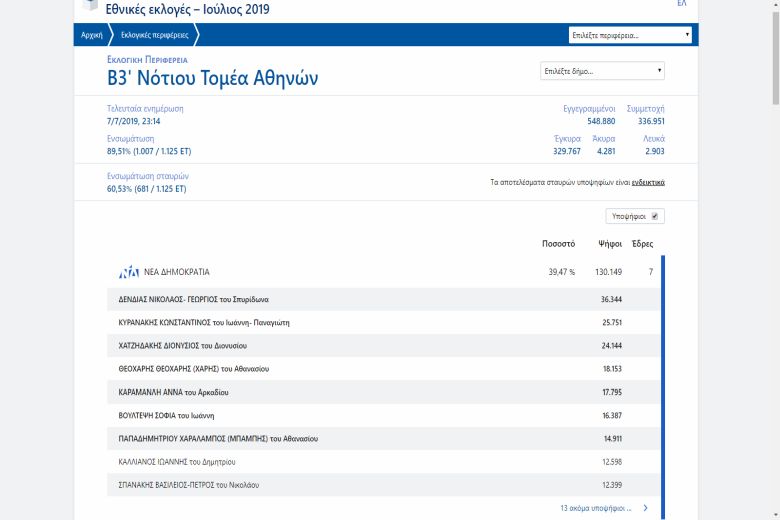The image size is (780, 520).
Task: Click the Νέα Δημοκρατία party logo
Action: (129, 272)
